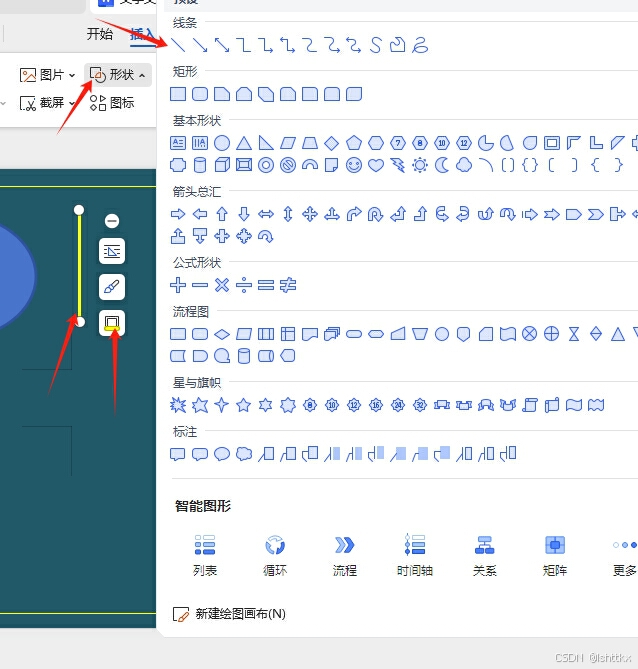638x669 pixels.
Task: Select the no-symbol prohibition shape
Action: 288,165
